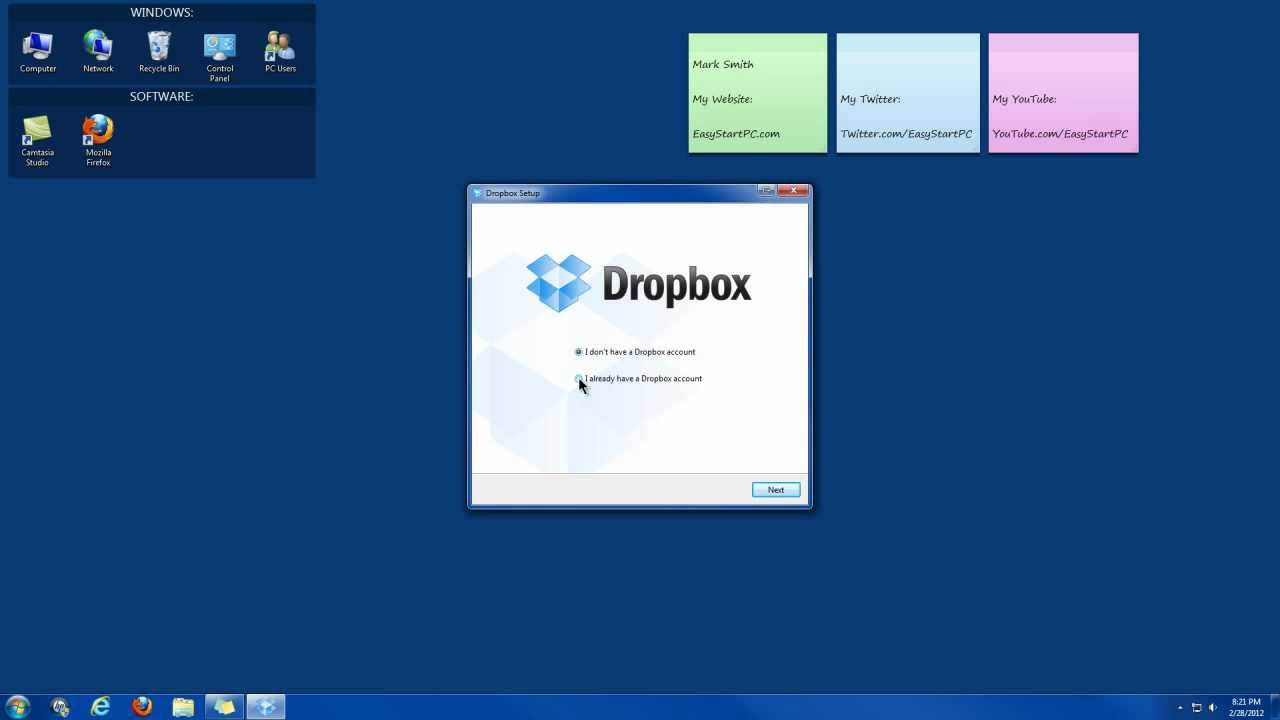The height and width of the screenshot is (720, 1280).
Task: Open the Network desktop icon
Action: (x=98, y=52)
